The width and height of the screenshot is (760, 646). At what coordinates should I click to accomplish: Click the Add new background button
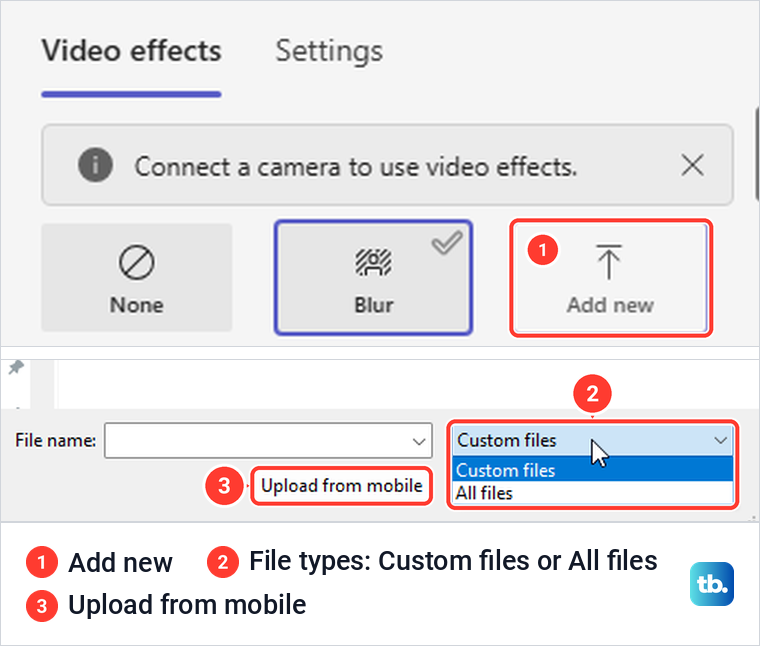(611, 278)
